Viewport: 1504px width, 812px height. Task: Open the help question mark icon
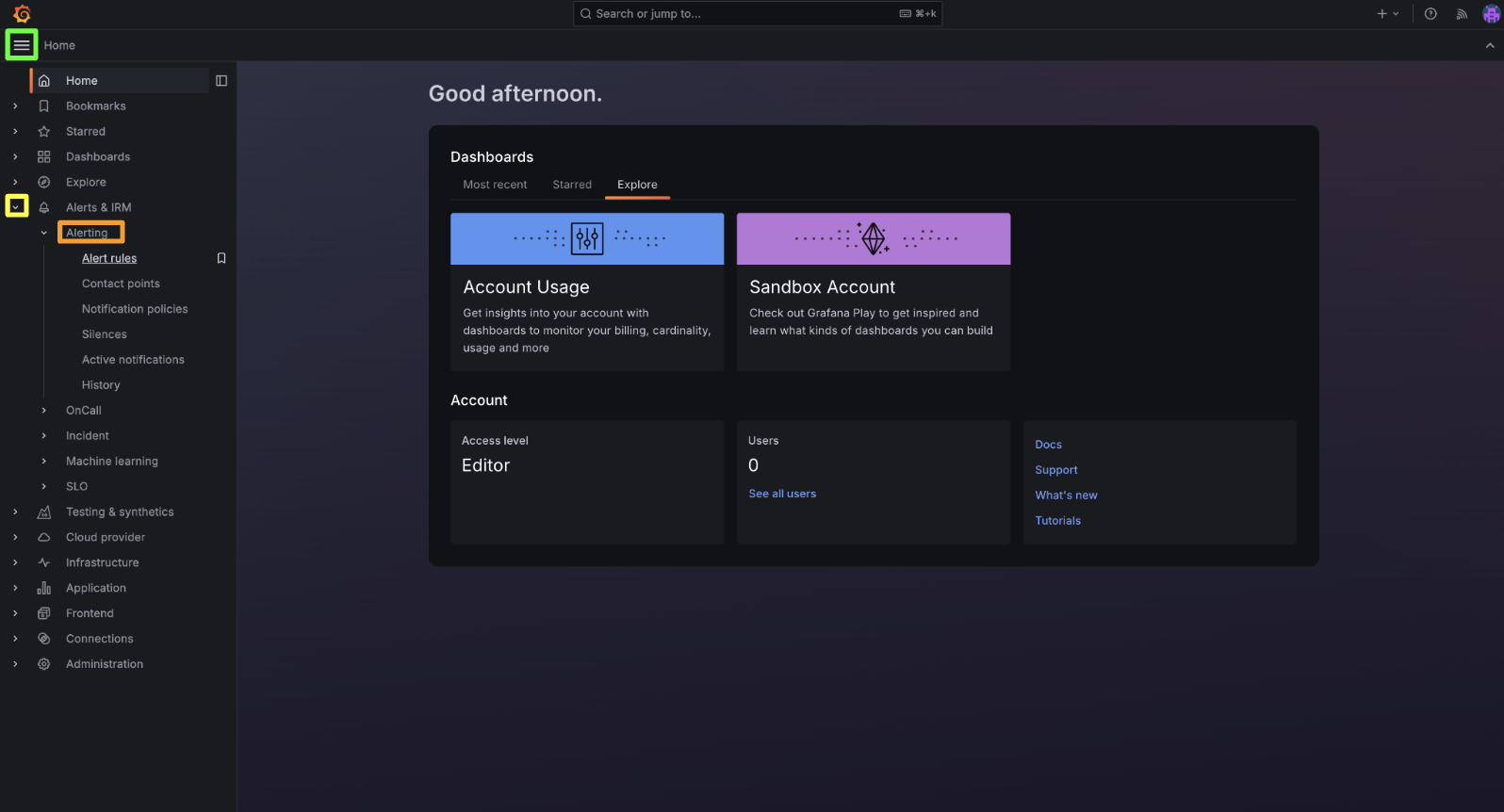pyautogui.click(x=1430, y=14)
